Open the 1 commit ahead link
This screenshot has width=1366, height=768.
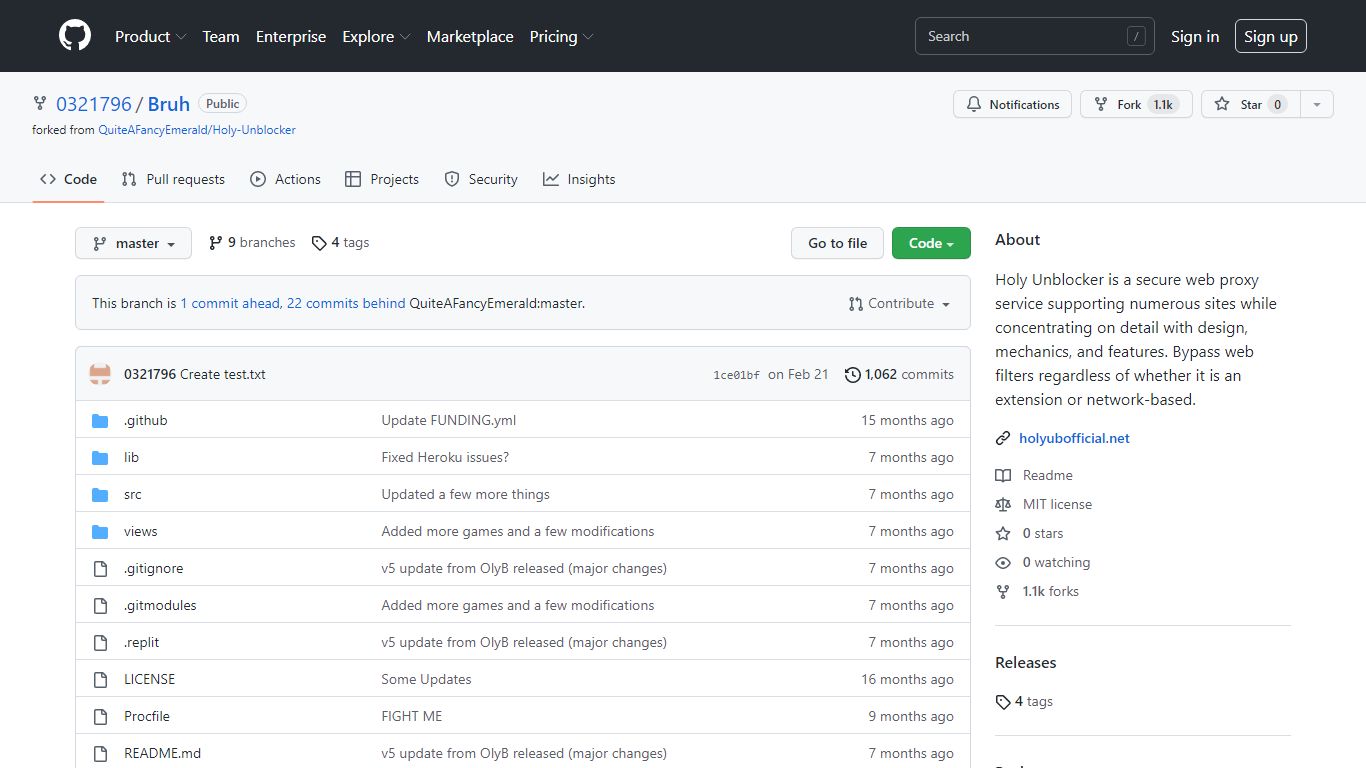230,303
